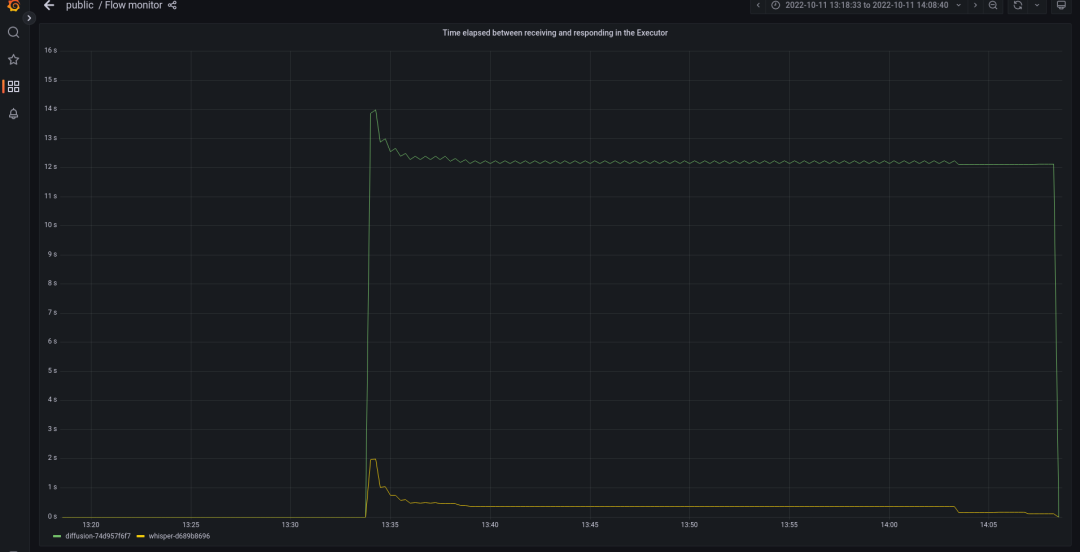Open the panel title menu
Viewport: 1080px width, 552px height.
pos(554,32)
